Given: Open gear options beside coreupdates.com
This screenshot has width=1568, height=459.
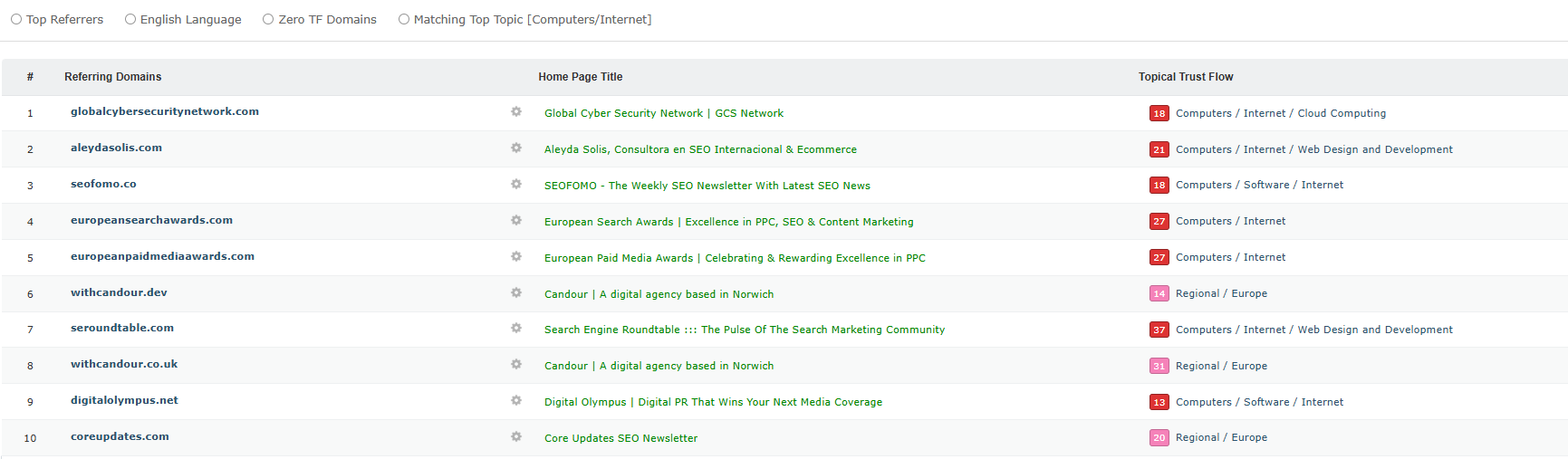Looking at the screenshot, I should (x=516, y=437).
